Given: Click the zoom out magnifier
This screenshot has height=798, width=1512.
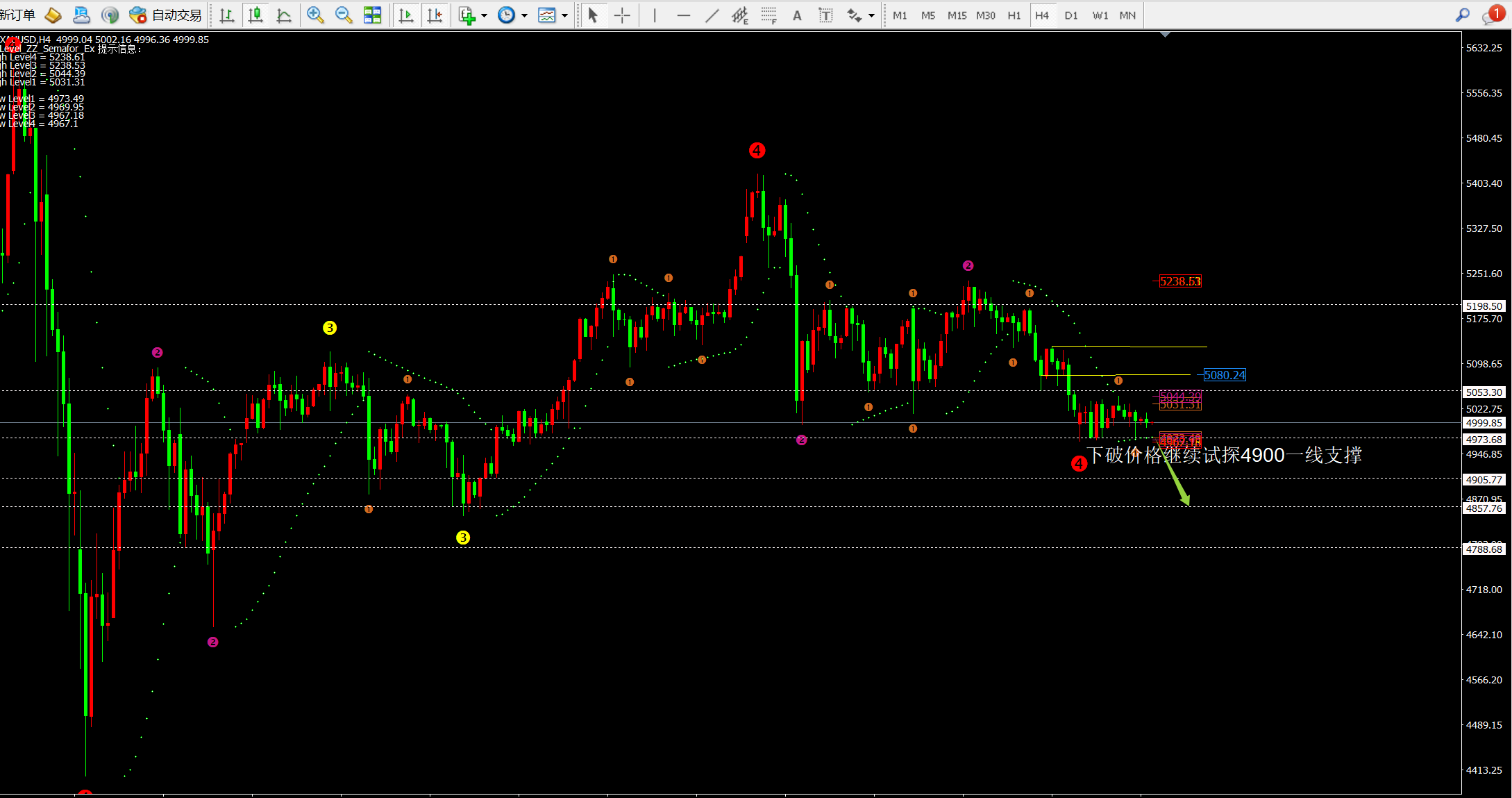Looking at the screenshot, I should [344, 15].
